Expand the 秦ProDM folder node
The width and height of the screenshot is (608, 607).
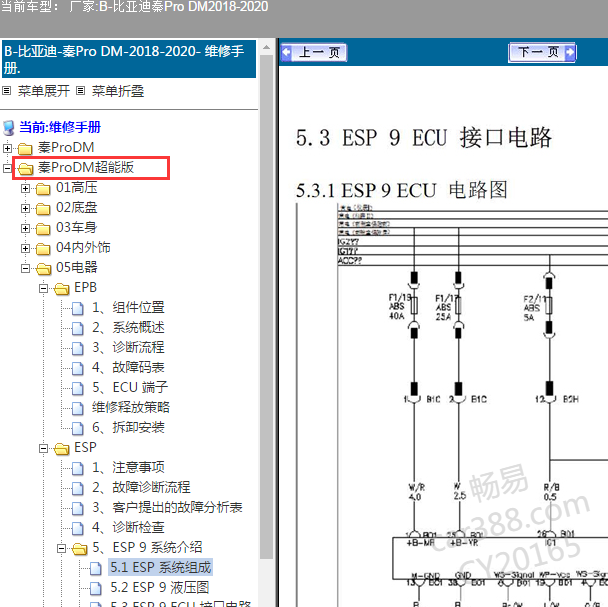click(x=7, y=148)
